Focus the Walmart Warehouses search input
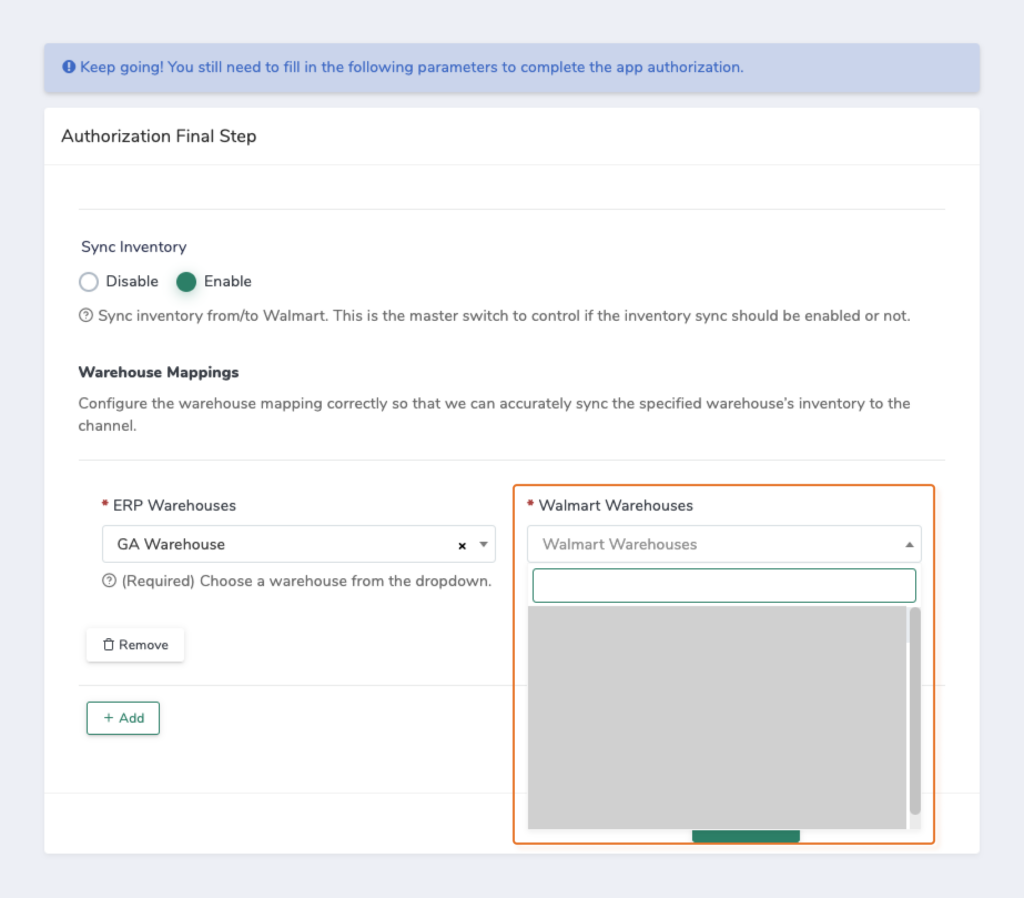The height and width of the screenshot is (898, 1024). (x=724, y=585)
